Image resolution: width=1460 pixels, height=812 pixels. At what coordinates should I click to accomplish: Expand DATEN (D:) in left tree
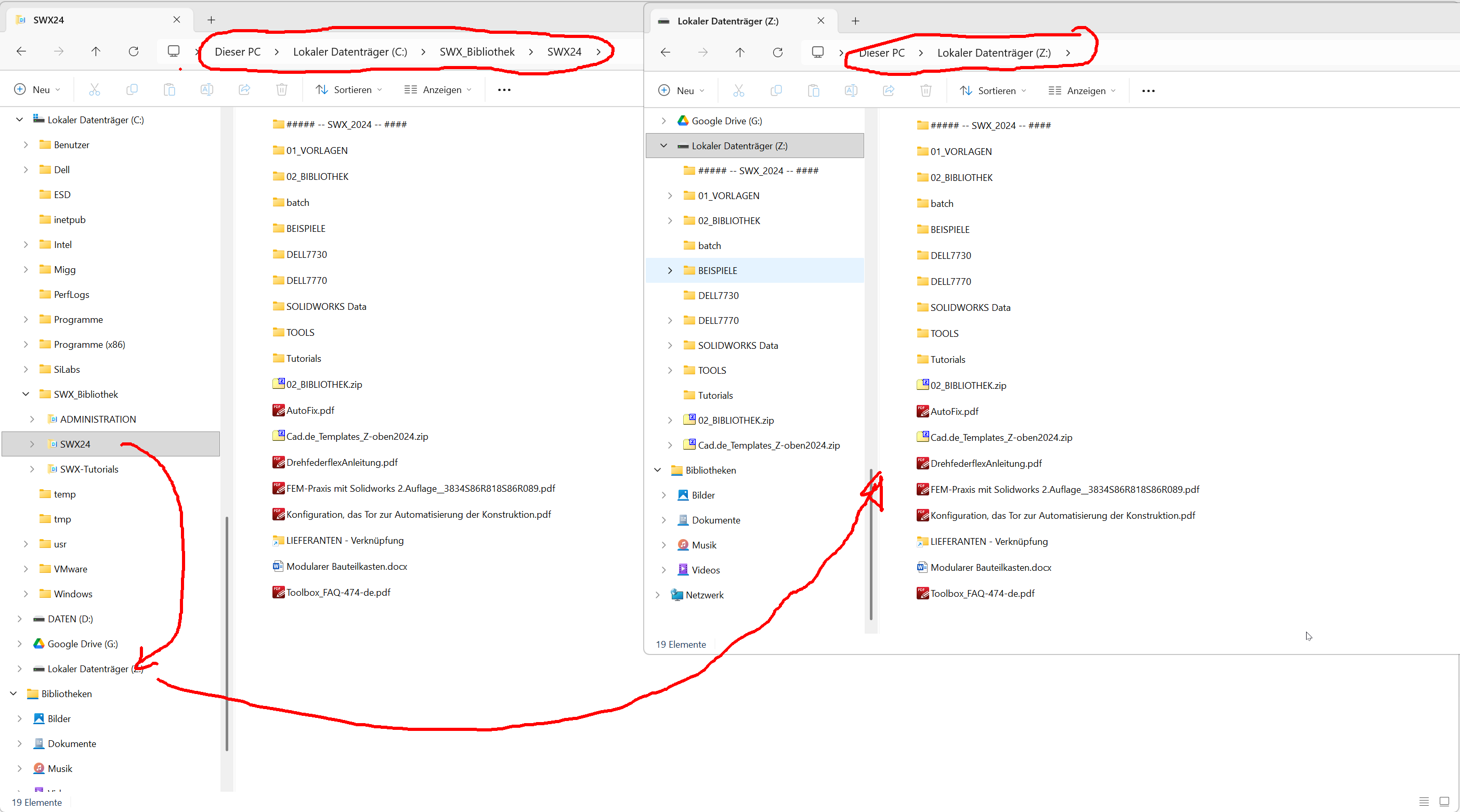(x=19, y=619)
